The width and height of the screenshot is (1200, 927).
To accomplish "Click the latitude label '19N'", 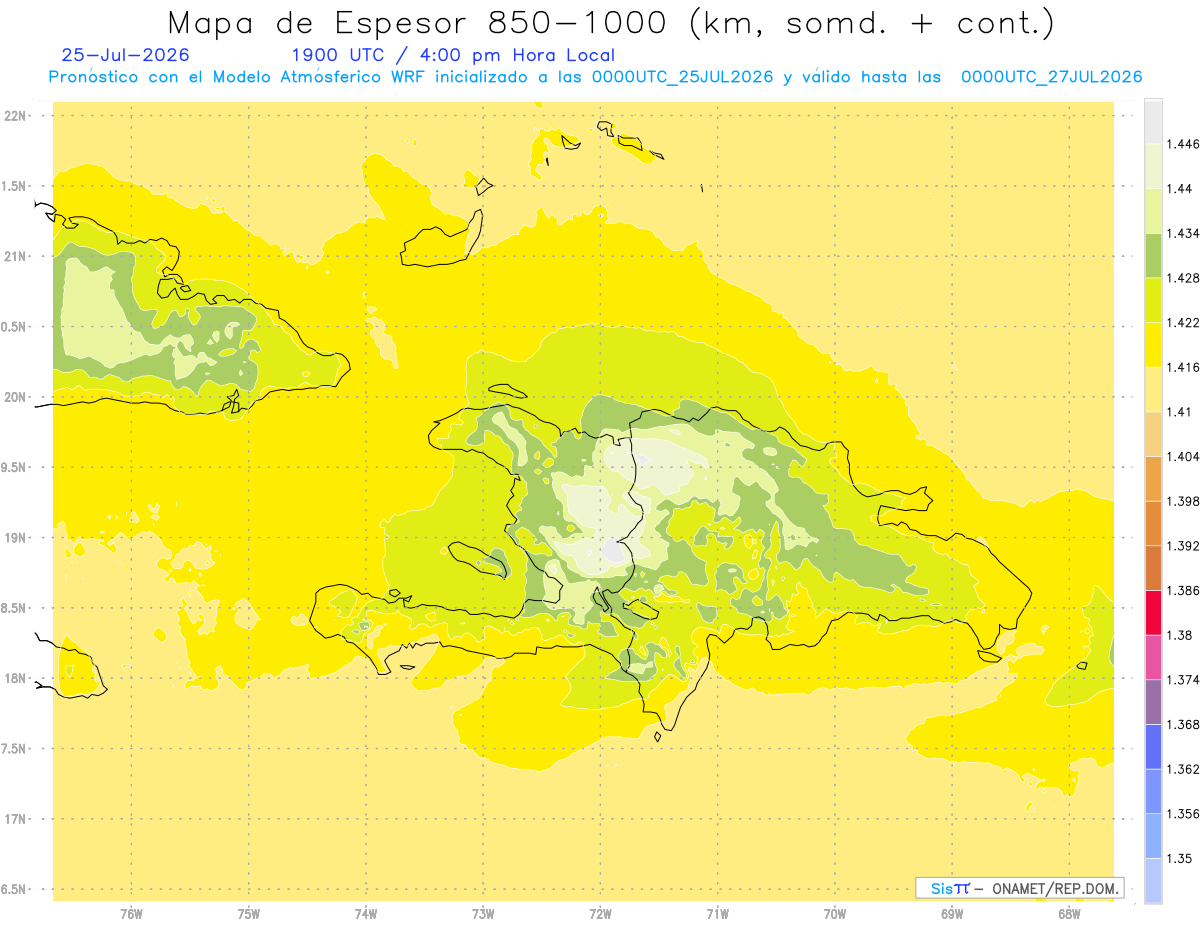I will [15, 537].
